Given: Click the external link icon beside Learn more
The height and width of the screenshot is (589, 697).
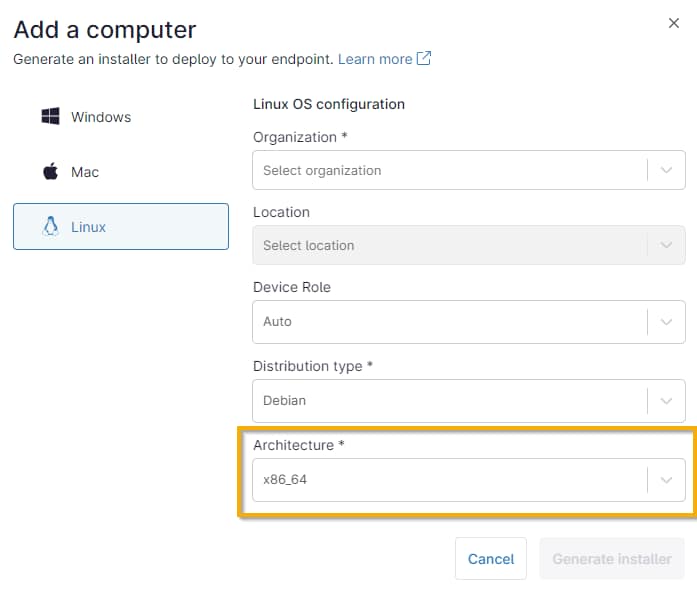Looking at the screenshot, I should pos(424,59).
